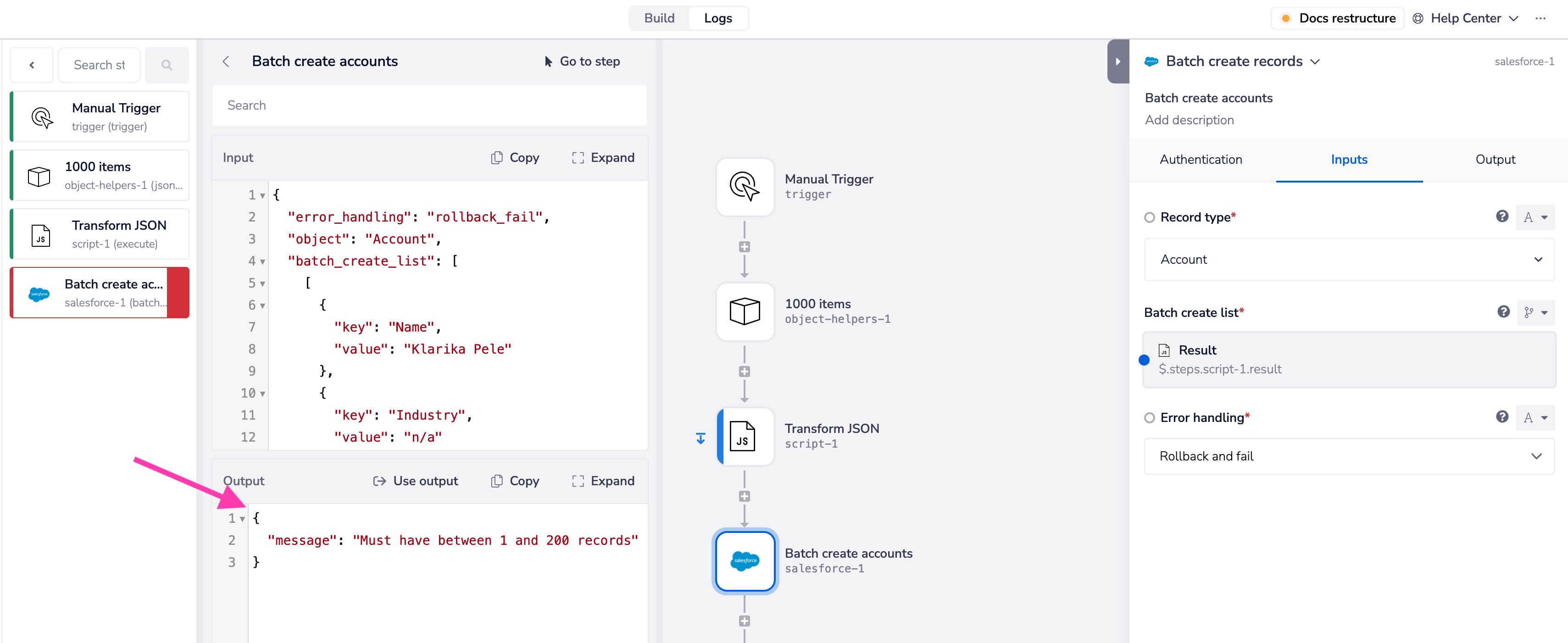The image size is (1568, 643).
Task: Click the help icon beside Error handling
Action: [x=1501, y=417]
